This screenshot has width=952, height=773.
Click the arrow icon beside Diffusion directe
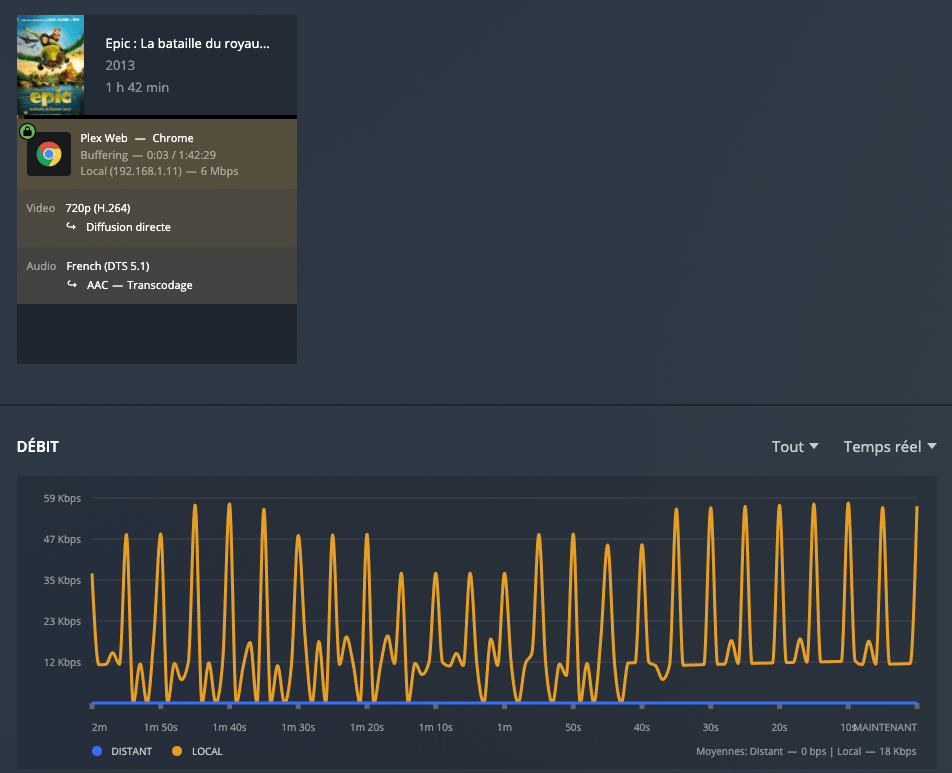(x=72, y=227)
